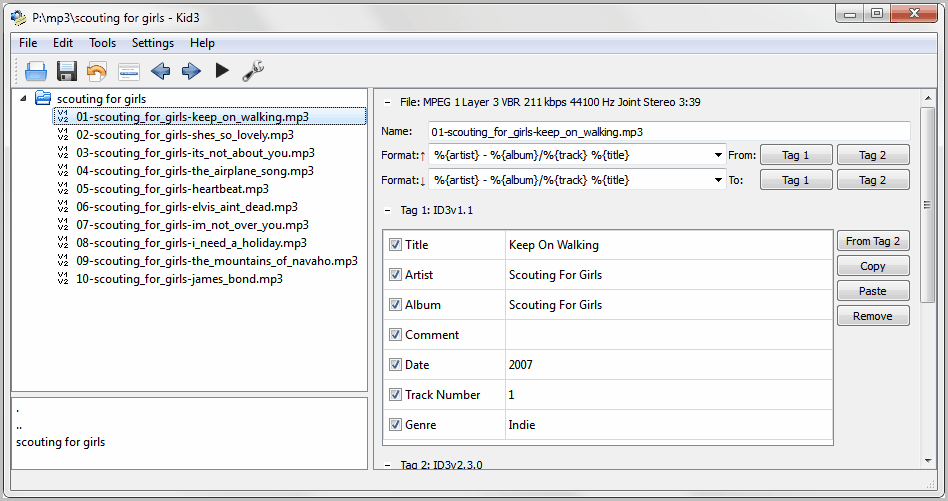Click the Create playlist toolbar icon
Viewport: 948px width, 501px height.
click(x=129, y=71)
